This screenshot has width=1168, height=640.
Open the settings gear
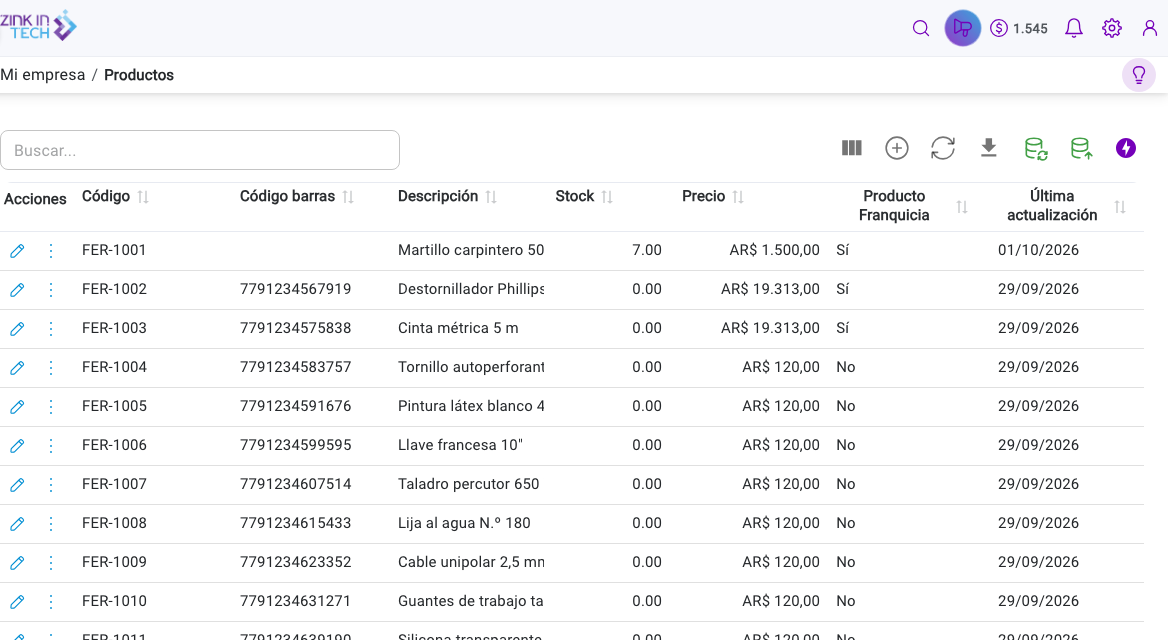pos(1111,28)
